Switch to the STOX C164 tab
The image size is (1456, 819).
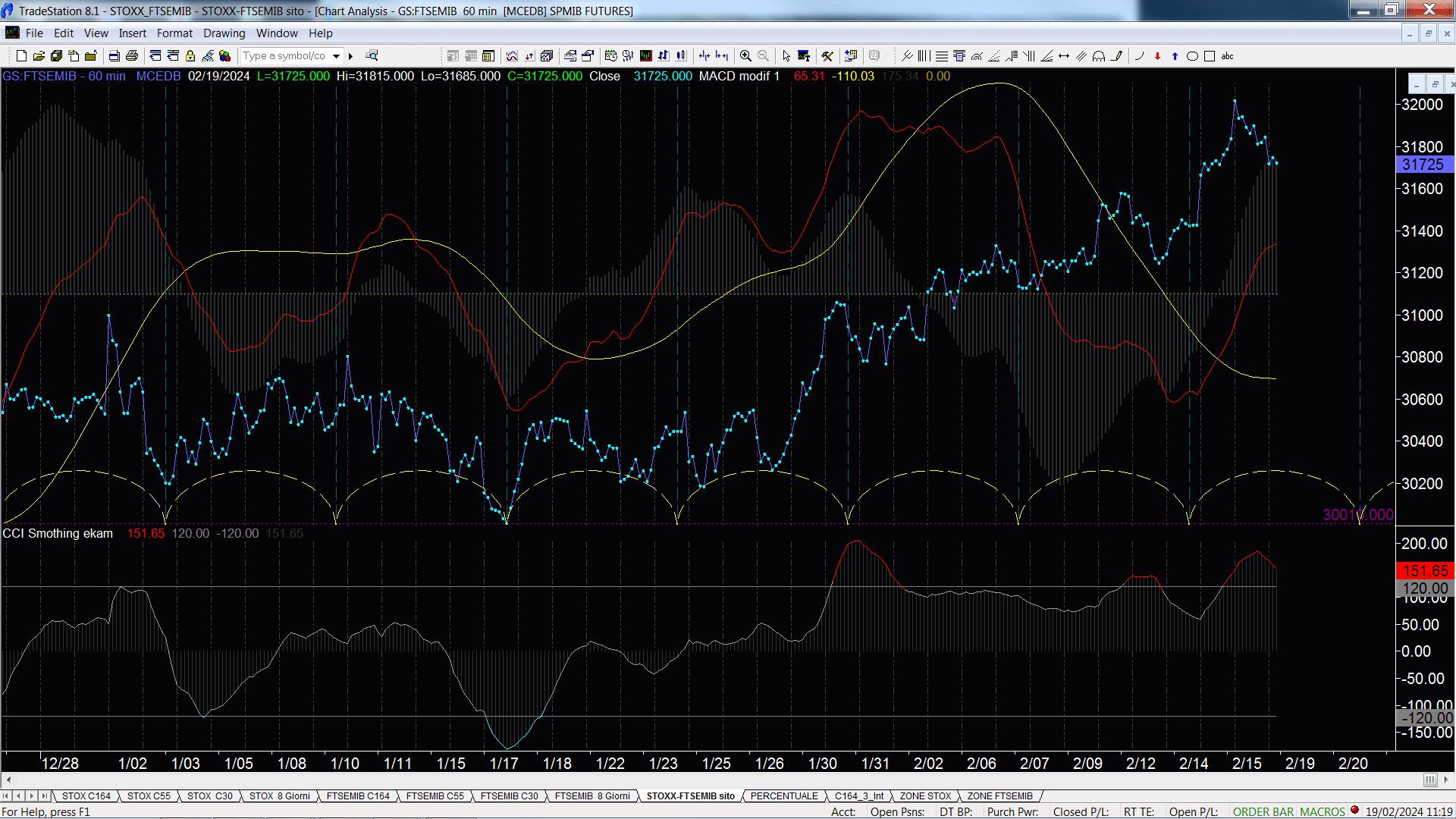pos(86,796)
